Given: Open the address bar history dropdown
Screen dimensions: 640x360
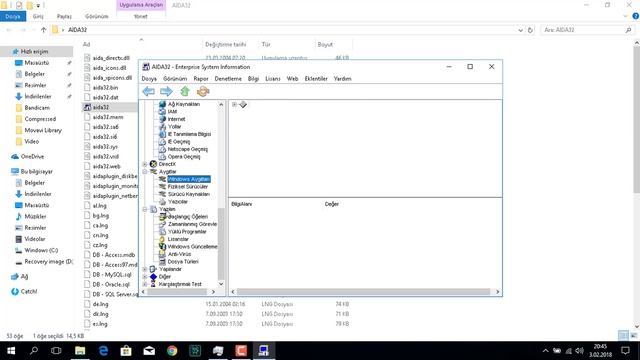Looking at the screenshot, I should [520, 30].
